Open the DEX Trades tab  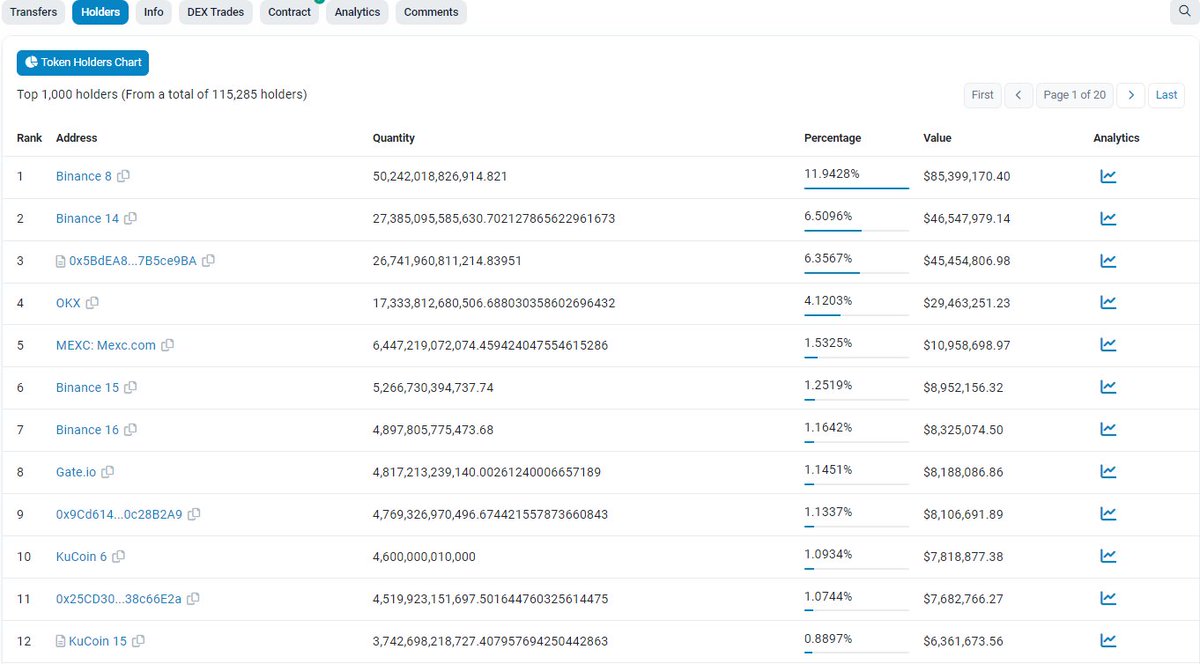[x=216, y=12]
